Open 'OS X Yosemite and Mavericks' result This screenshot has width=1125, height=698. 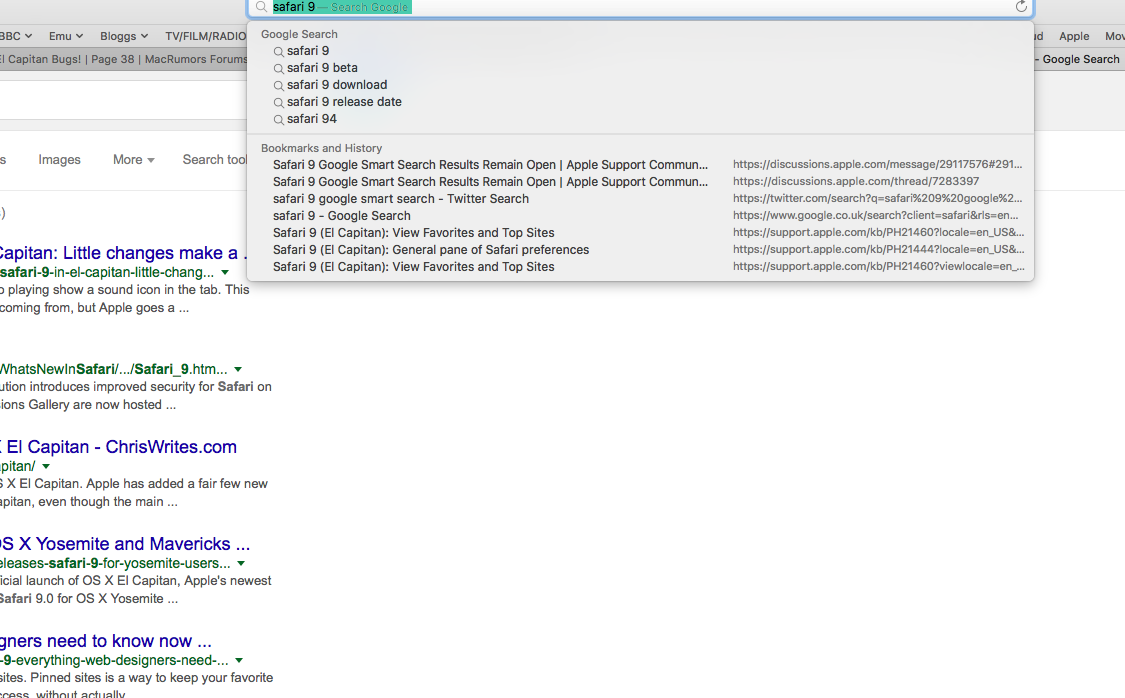[125, 544]
